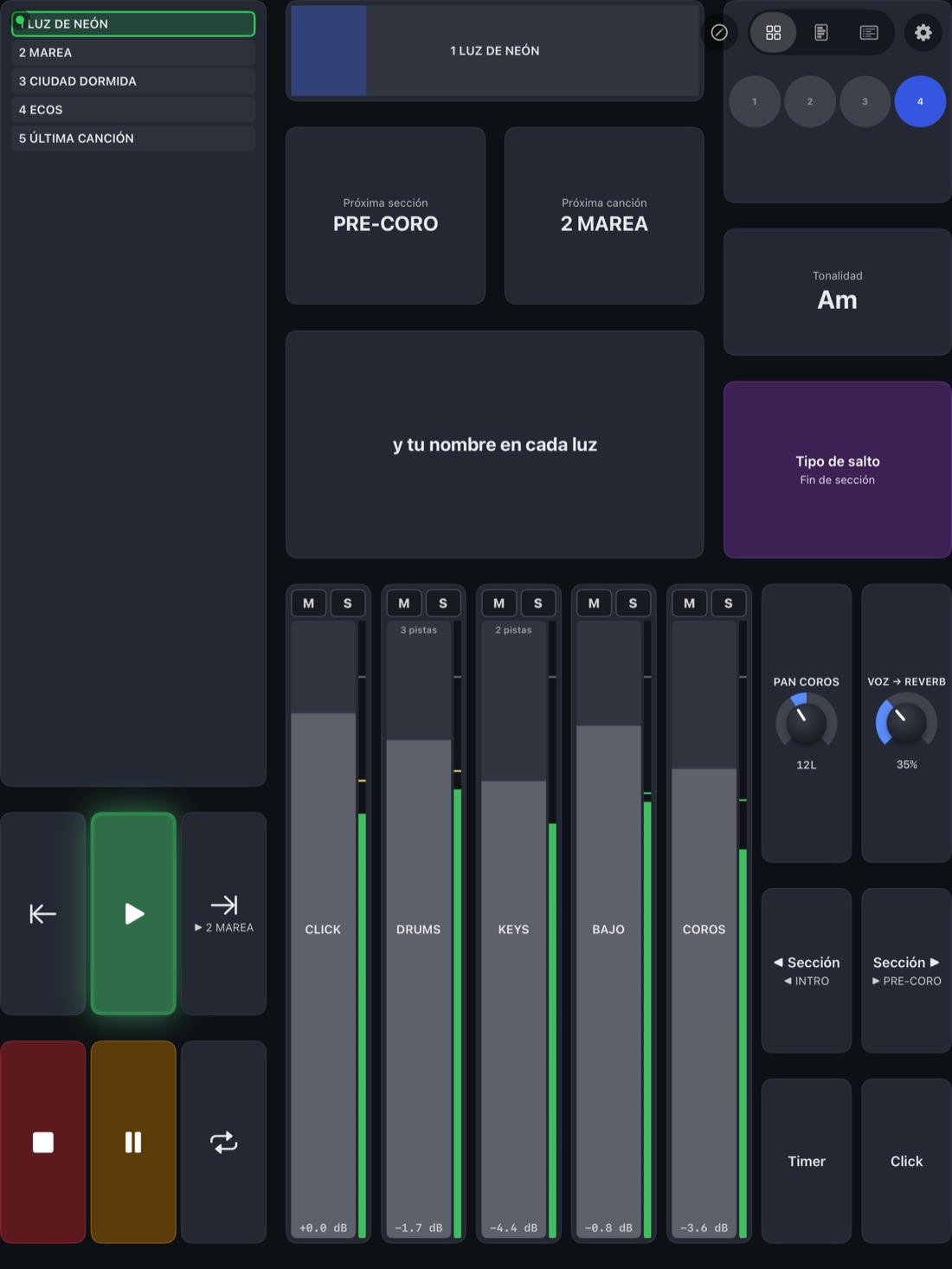The image size is (952, 1269).
Task: Pause playback with the orange pause button
Action: click(133, 1142)
